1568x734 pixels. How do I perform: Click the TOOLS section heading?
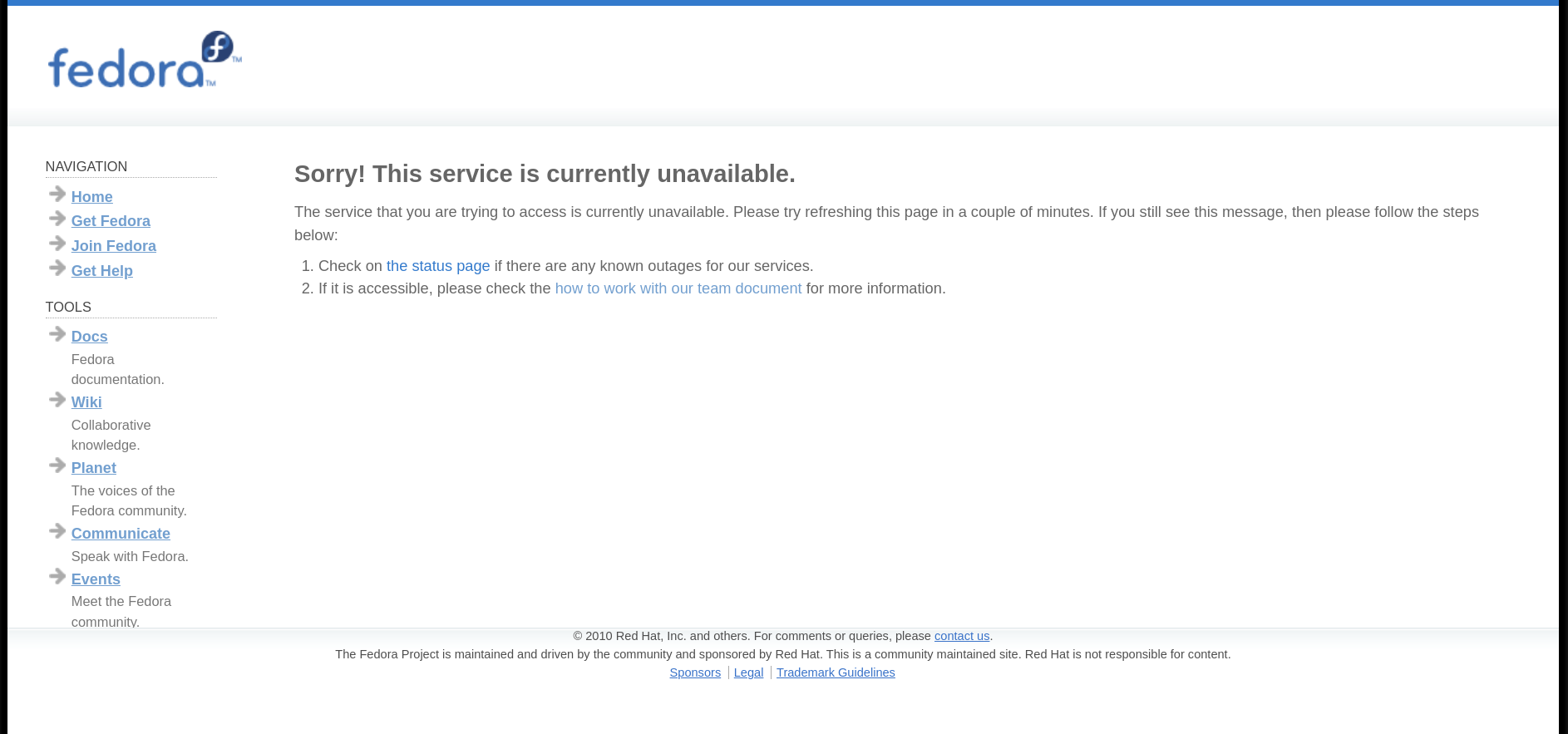click(x=68, y=307)
